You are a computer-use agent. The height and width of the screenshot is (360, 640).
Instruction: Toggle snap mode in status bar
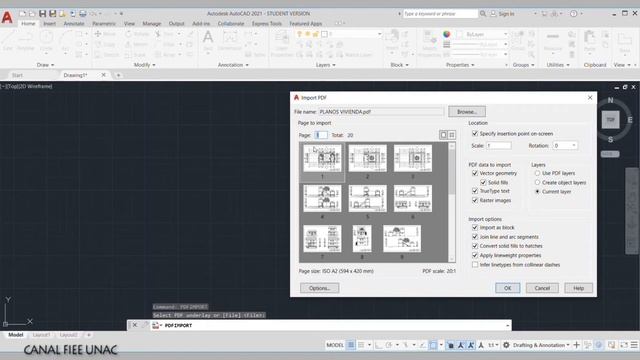[361, 345]
